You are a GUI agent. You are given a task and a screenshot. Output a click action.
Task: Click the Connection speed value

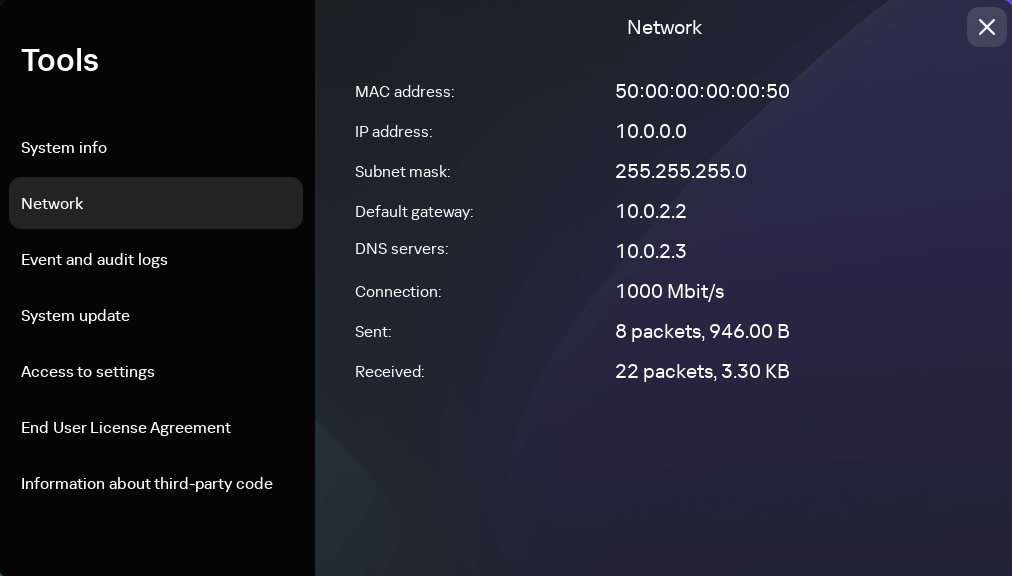pos(670,291)
